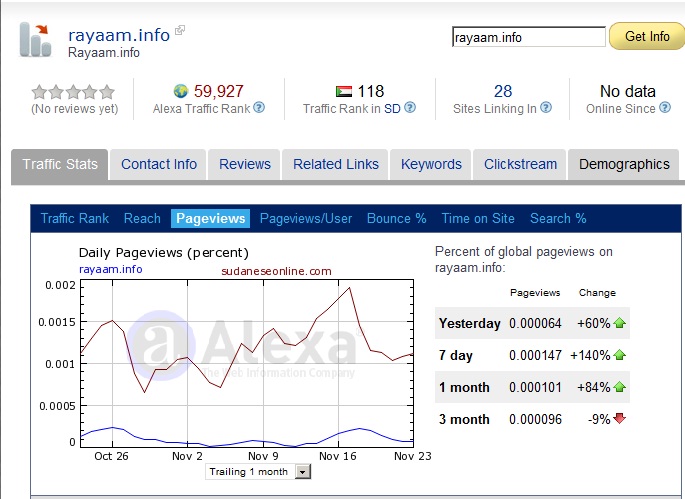Click the Daily Pageviews chart area
The width and height of the screenshot is (685, 499).
point(247,364)
